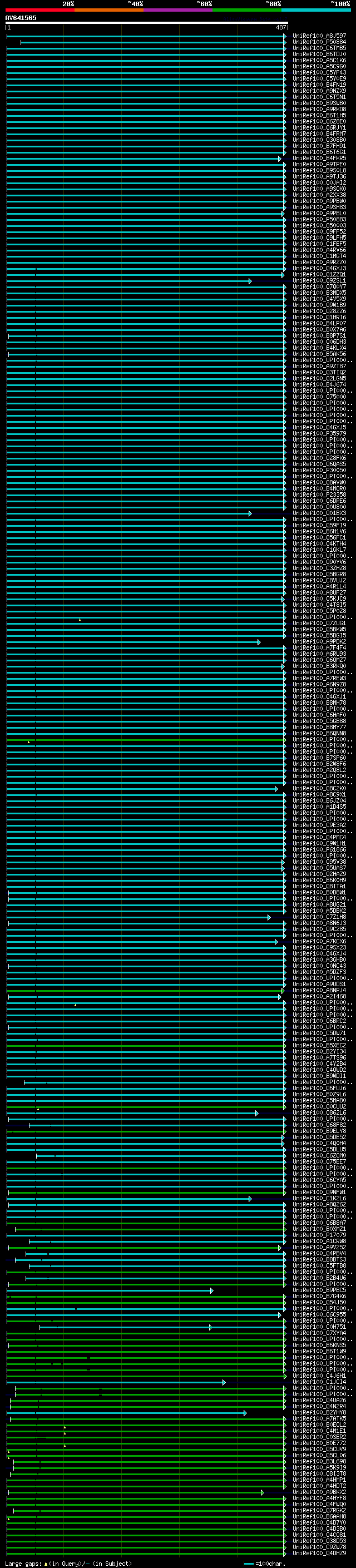Screen dimensions: 356x1568
Task: Select label UniRef100_Q9C285
Action: (x=319, y=929)
